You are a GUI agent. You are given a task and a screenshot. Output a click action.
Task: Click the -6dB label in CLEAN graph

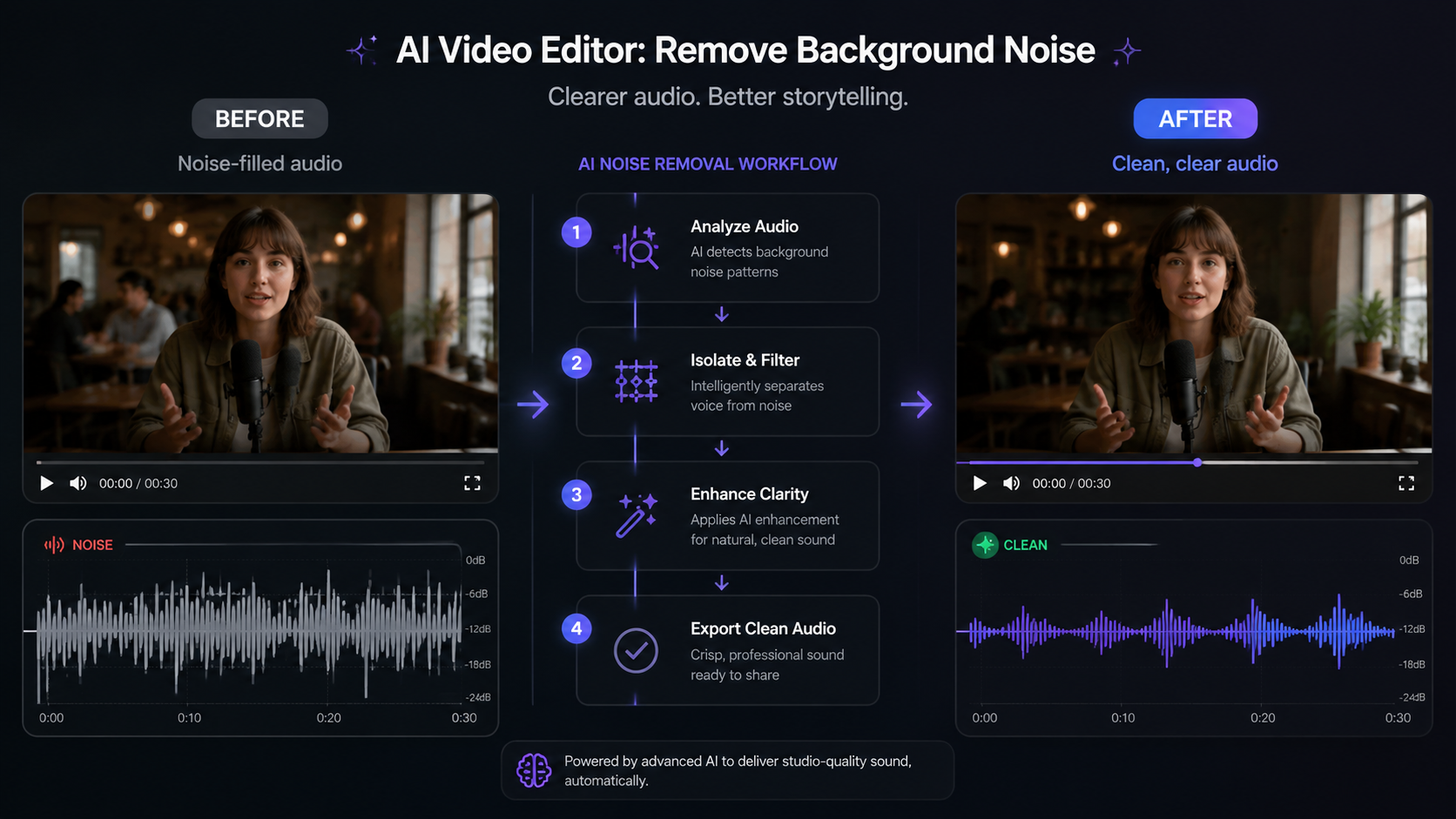tap(1411, 594)
